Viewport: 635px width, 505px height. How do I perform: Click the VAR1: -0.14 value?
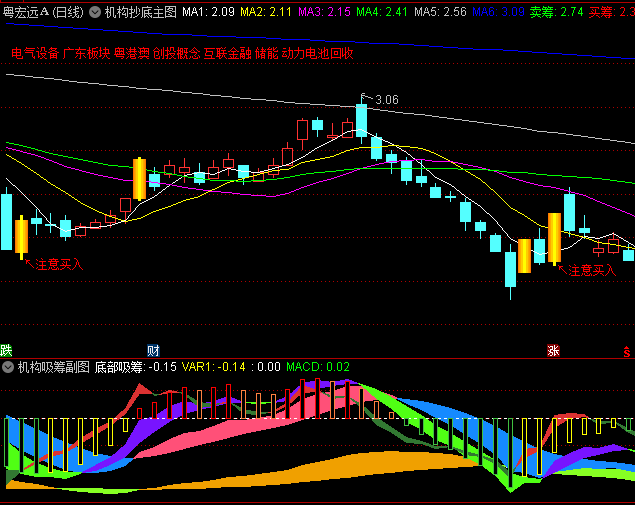pyautogui.click(x=213, y=367)
